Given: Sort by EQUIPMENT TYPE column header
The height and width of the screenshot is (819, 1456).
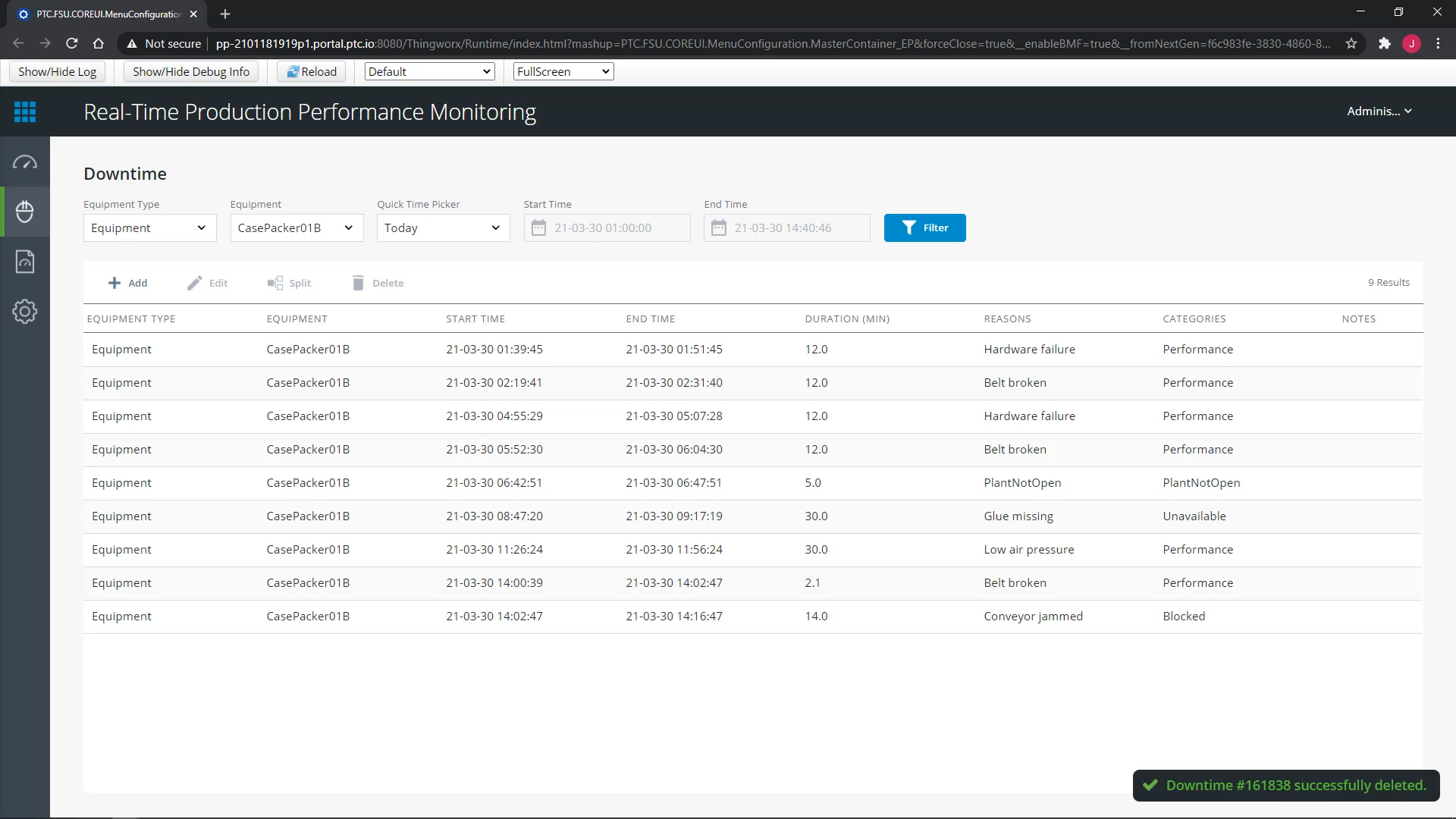Looking at the screenshot, I should coord(131,319).
